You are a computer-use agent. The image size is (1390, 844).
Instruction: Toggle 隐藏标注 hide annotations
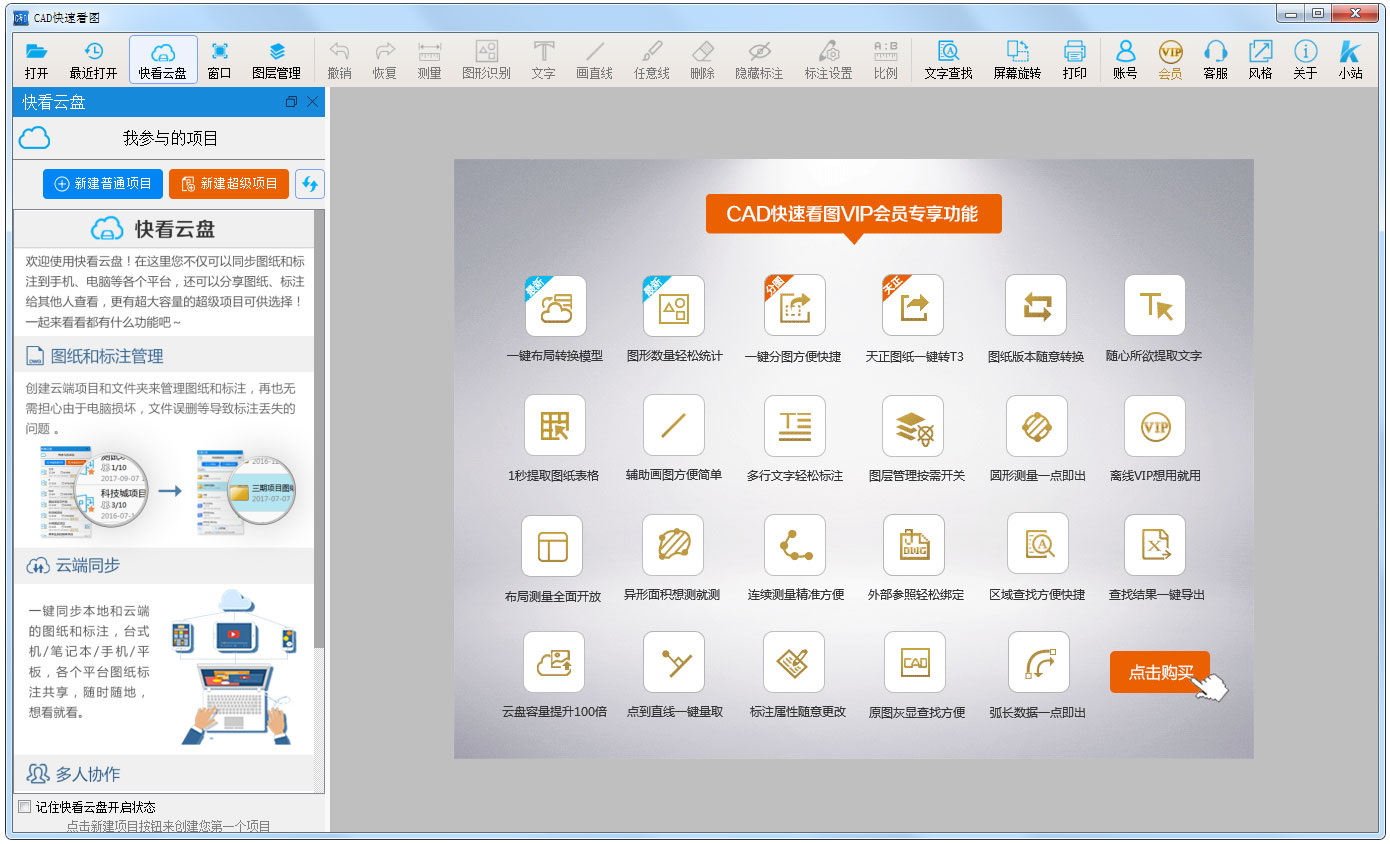(x=760, y=61)
